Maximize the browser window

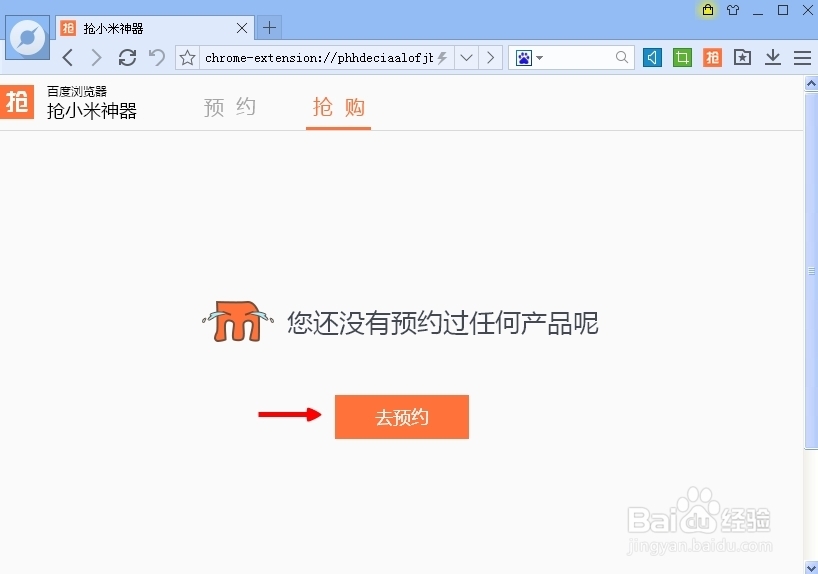click(783, 10)
